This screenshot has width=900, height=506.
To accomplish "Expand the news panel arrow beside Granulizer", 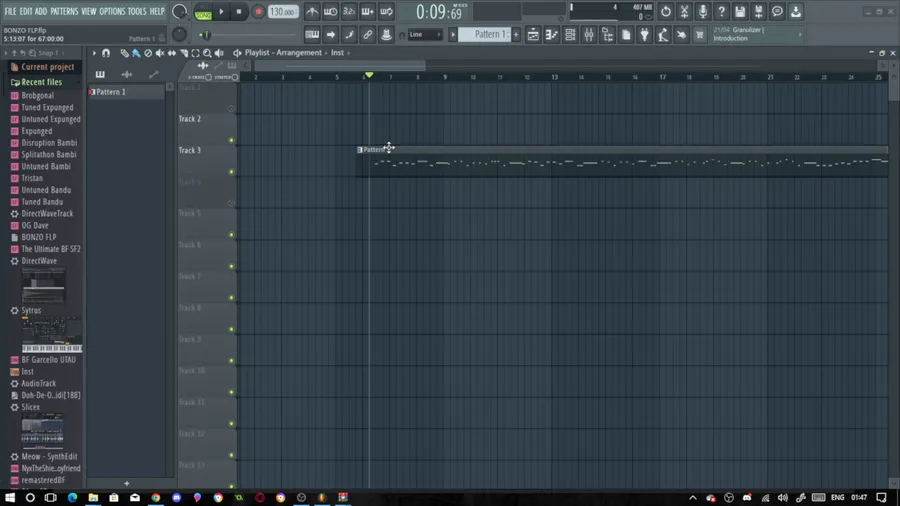I will [x=800, y=34].
